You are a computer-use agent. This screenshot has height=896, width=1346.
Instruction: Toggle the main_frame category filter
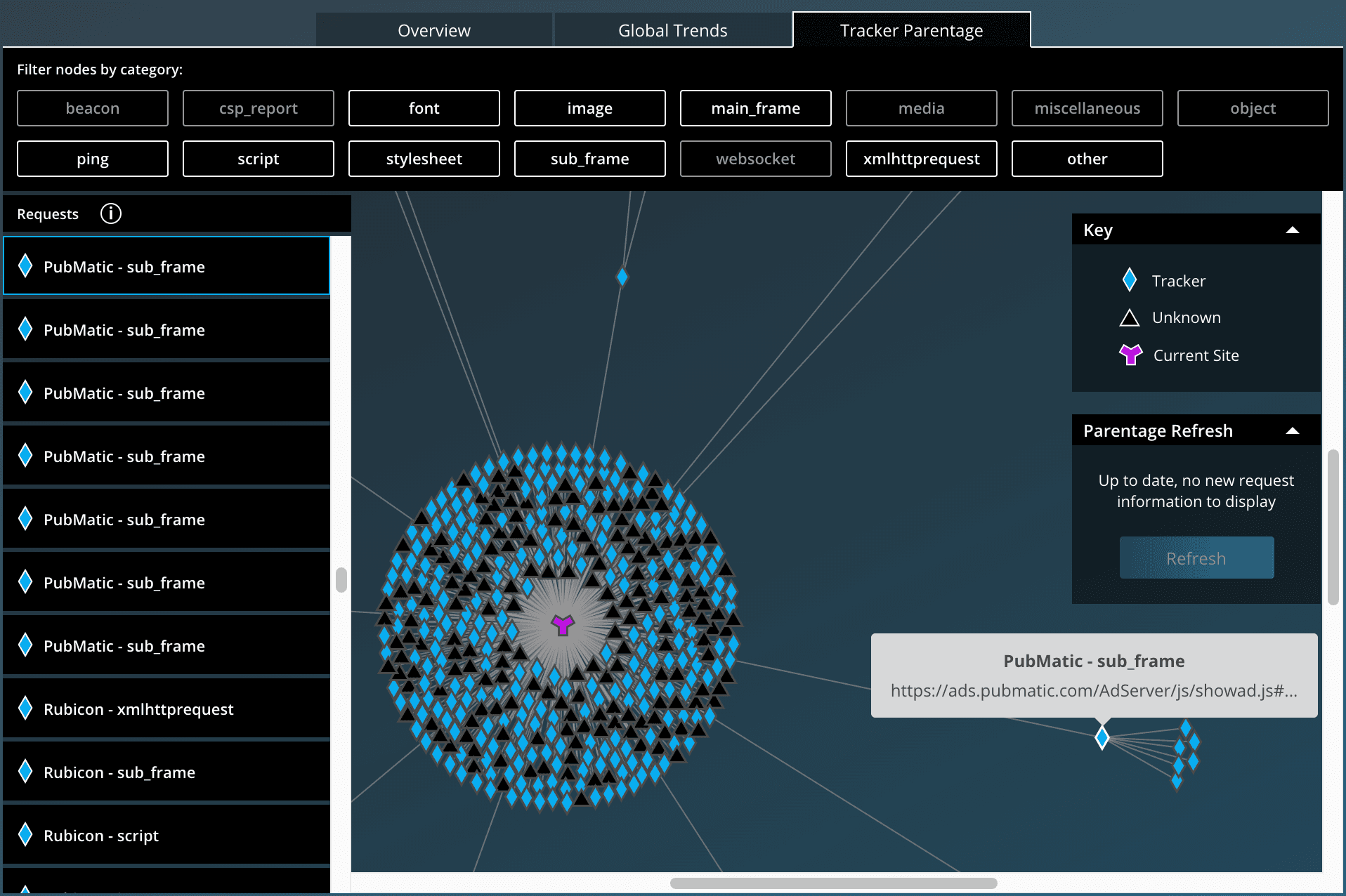755,108
